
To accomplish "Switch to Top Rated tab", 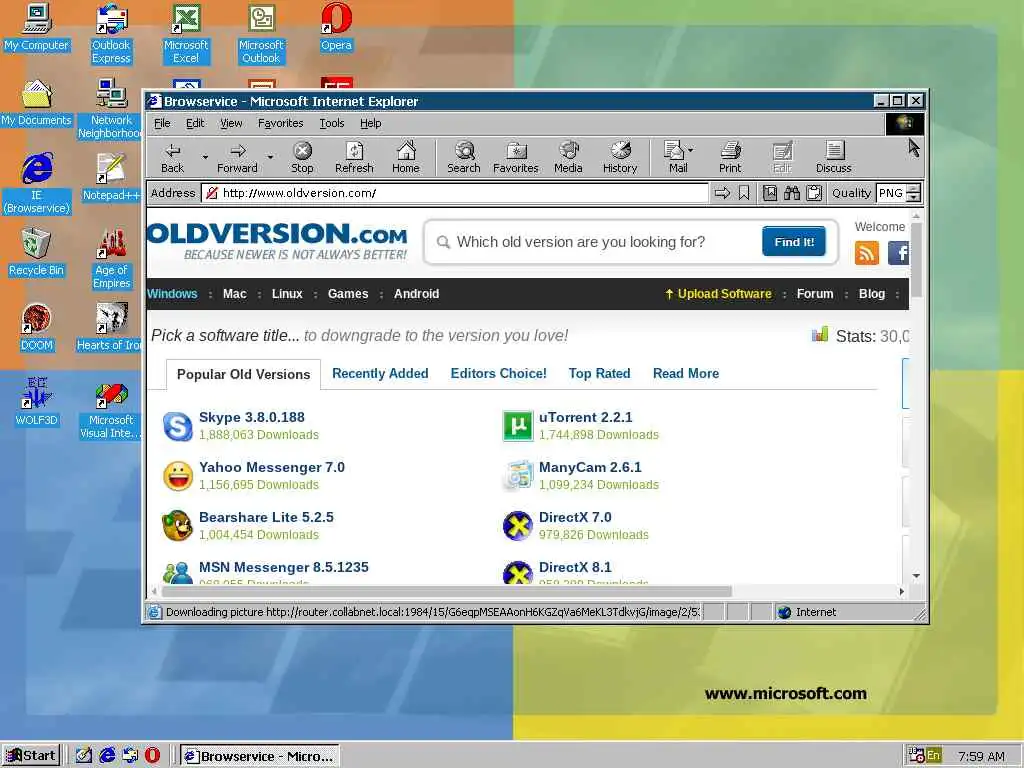I will 599,373.
